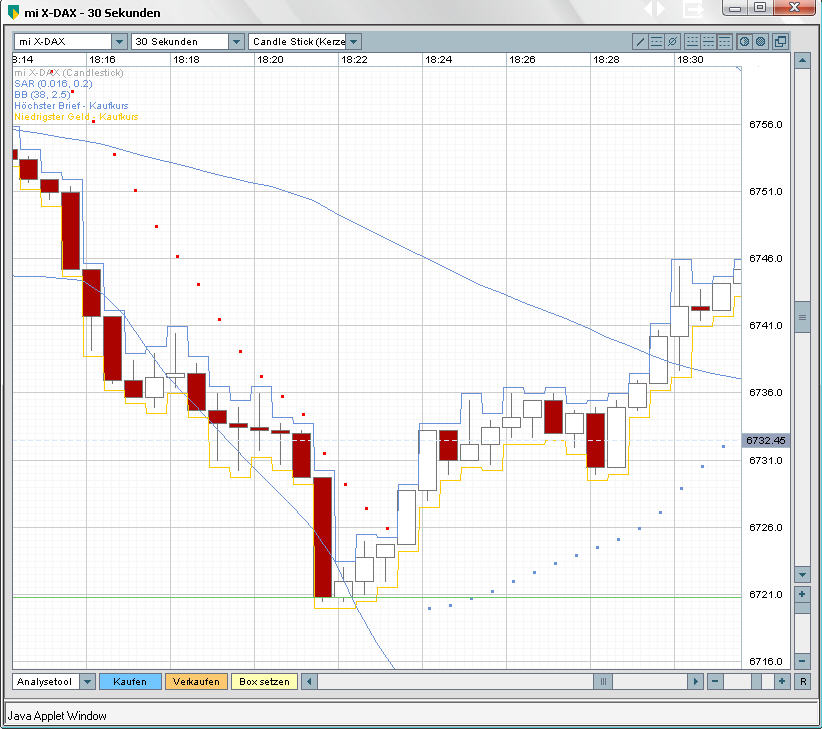Select the horizontal lines drawing tool
The image size is (822, 729).
[656, 41]
